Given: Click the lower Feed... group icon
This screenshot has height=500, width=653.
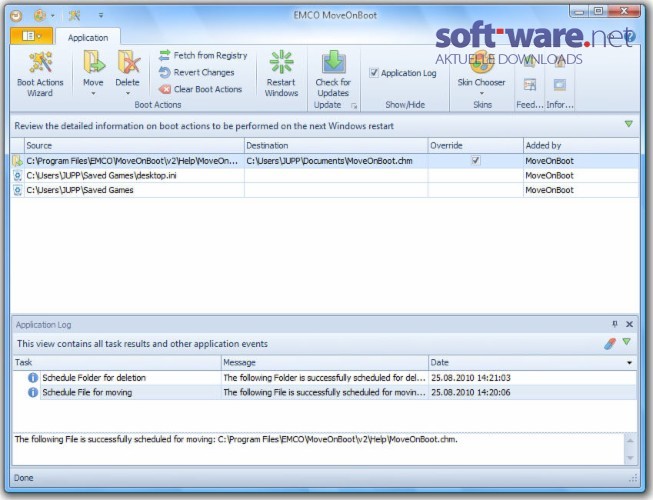Looking at the screenshot, I should click(x=530, y=85).
